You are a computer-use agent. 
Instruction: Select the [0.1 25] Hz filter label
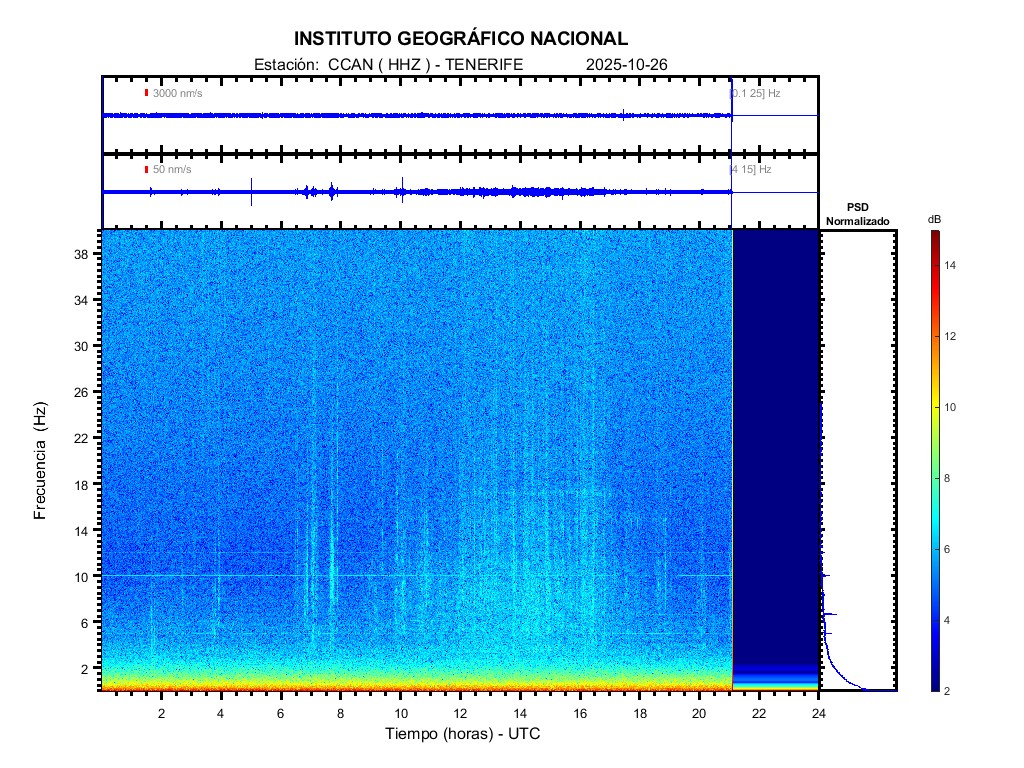click(755, 93)
